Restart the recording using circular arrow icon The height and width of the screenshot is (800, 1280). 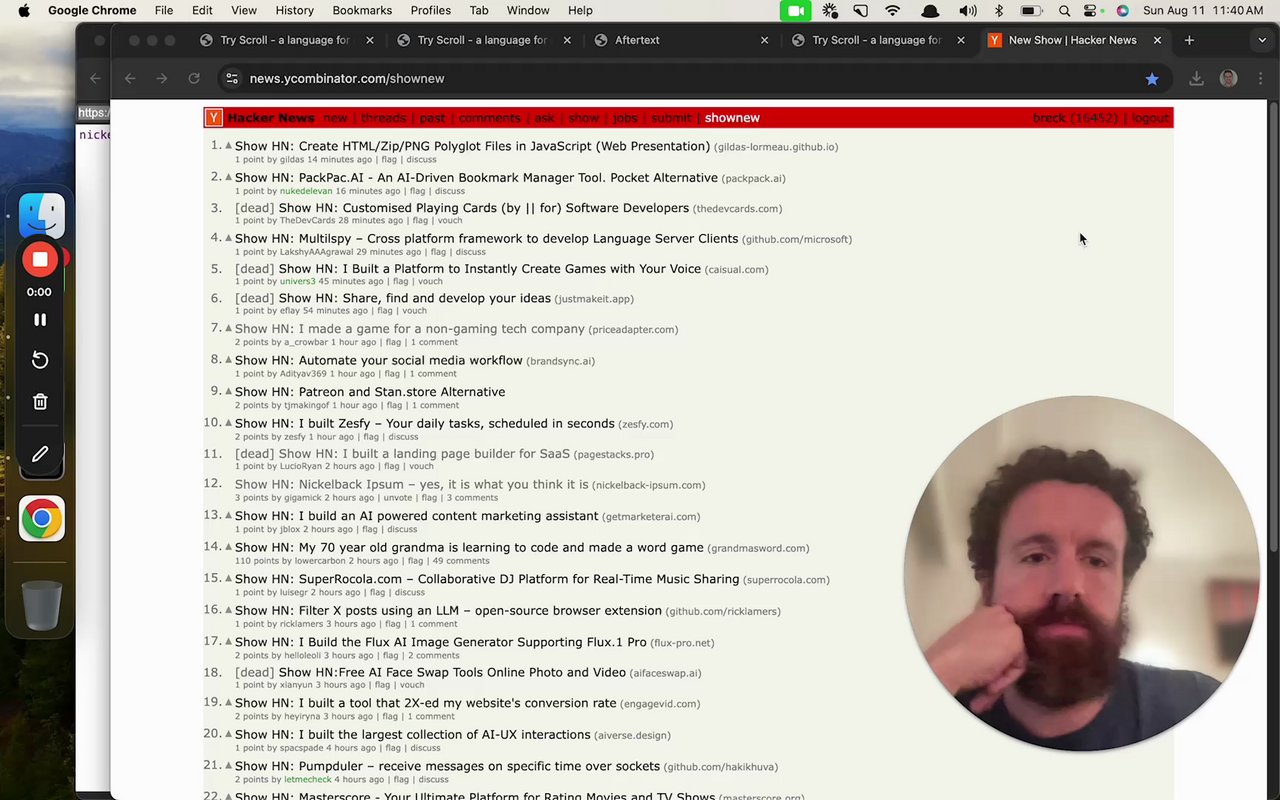40,360
